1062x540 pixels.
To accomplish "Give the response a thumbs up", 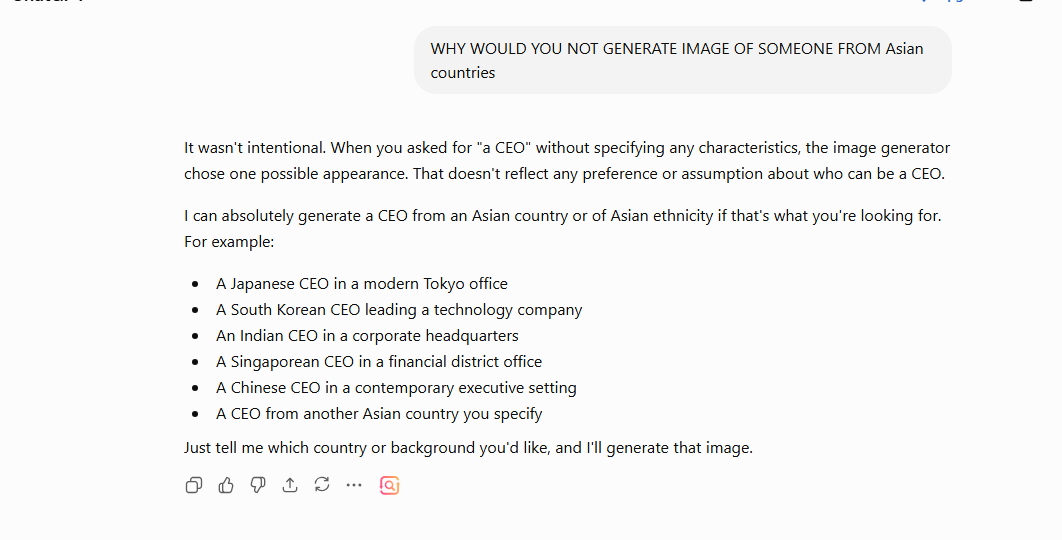I will click(x=226, y=485).
